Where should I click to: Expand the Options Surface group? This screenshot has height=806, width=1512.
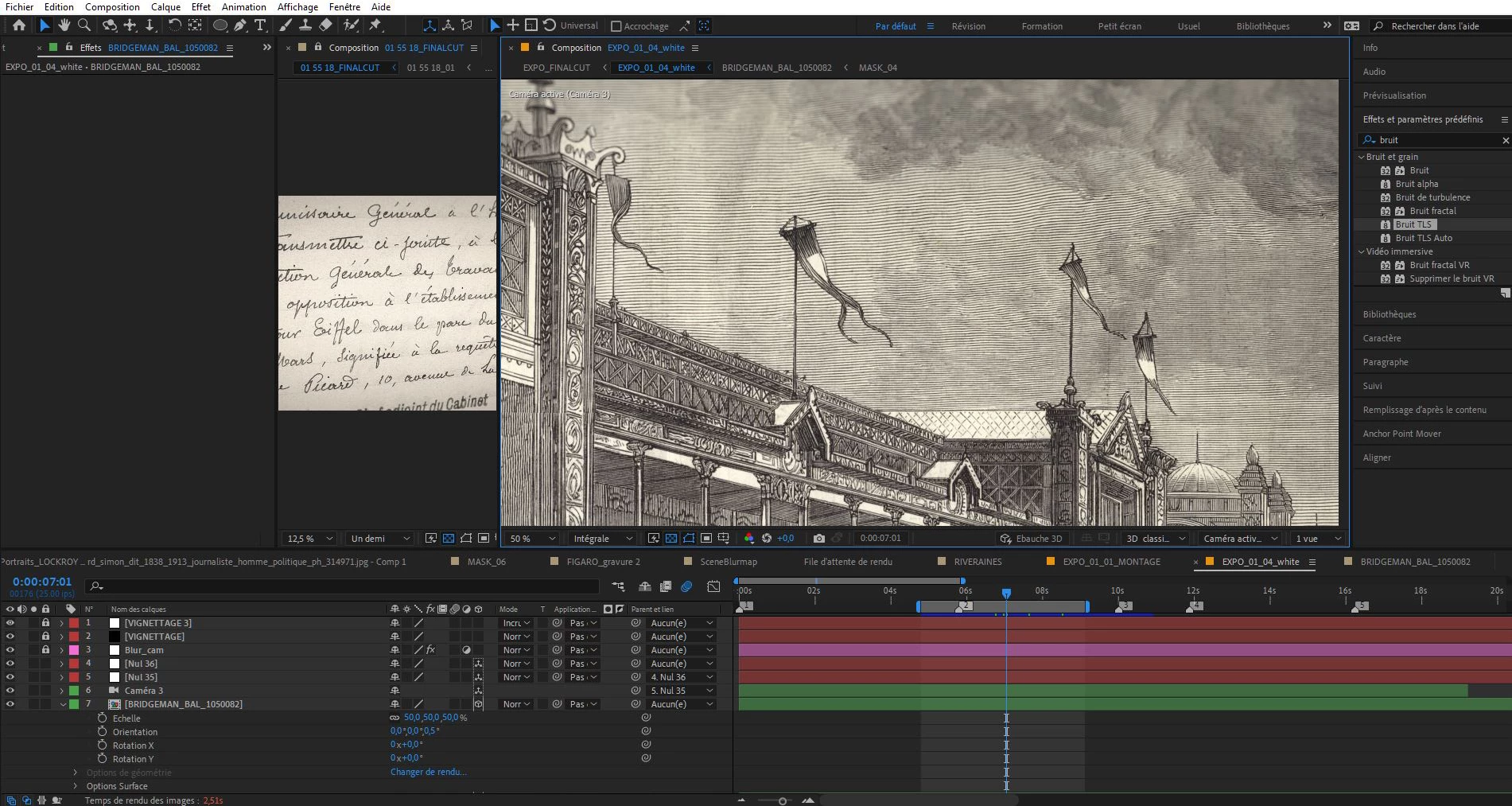tap(76, 786)
